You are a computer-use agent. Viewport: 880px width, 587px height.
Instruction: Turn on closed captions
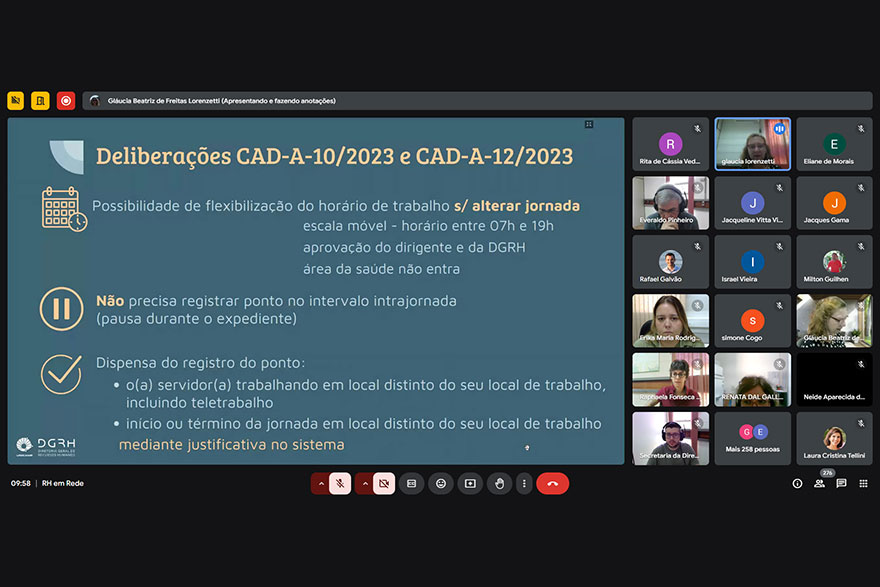pos(411,483)
